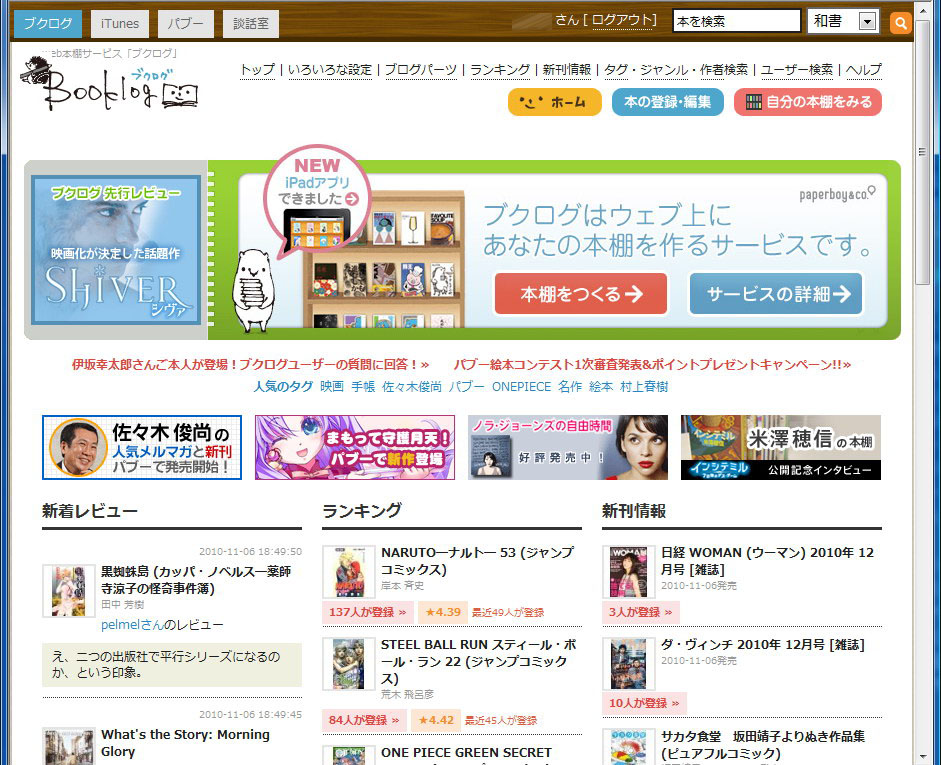Image resolution: width=941 pixels, height=765 pixels.
Task: Click 黒蜘蛛島 book cover thumbnail
Action: 68,590
